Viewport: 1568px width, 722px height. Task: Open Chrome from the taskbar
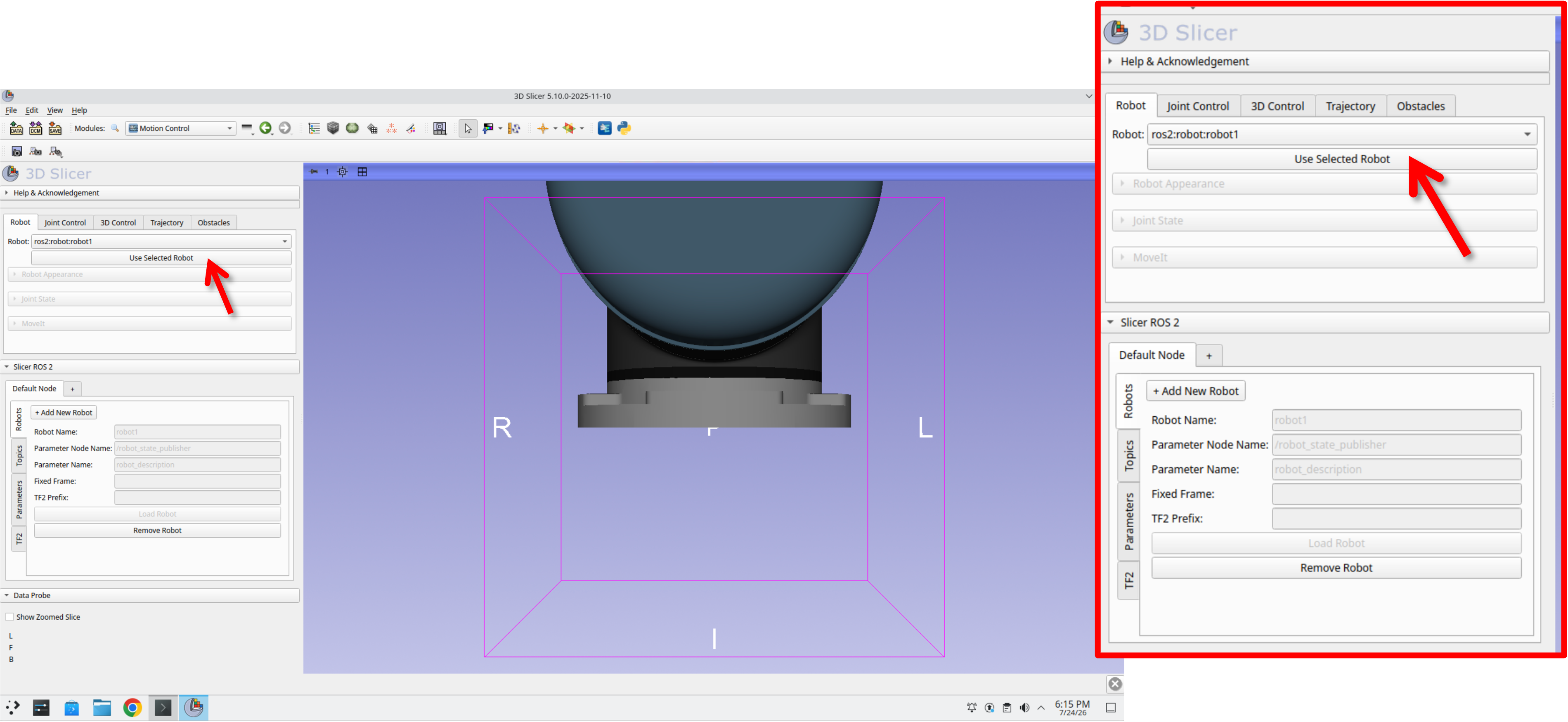click(132, 708)
